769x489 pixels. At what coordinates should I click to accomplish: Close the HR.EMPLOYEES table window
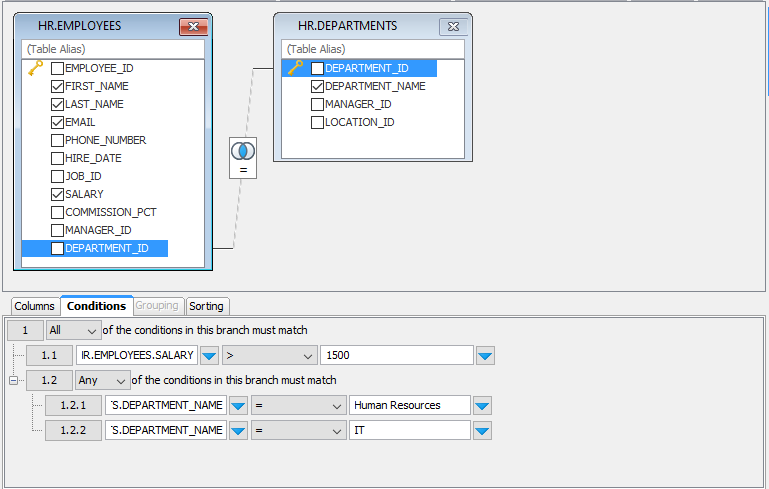(x=192, y=26)
